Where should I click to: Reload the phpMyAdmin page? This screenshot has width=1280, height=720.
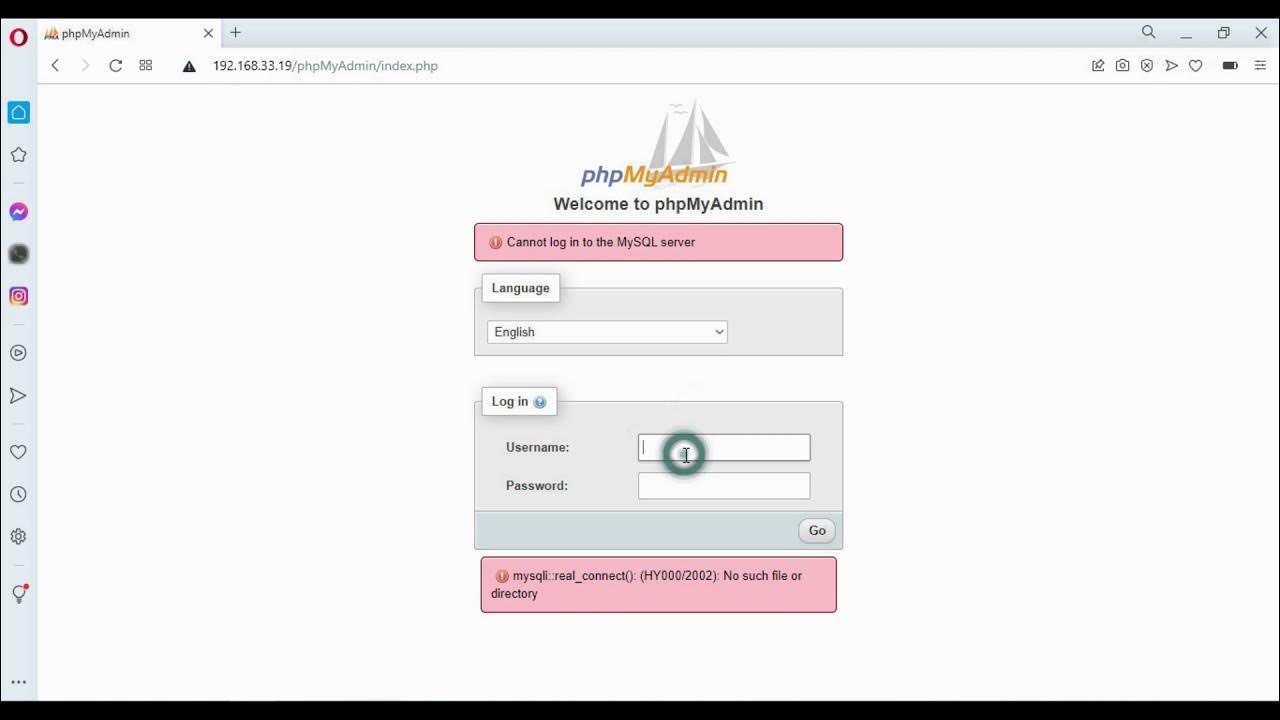[x=116, y=66]
